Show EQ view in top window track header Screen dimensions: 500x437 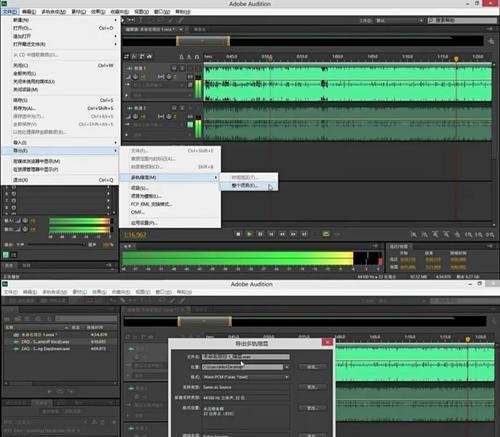(150, 57)
